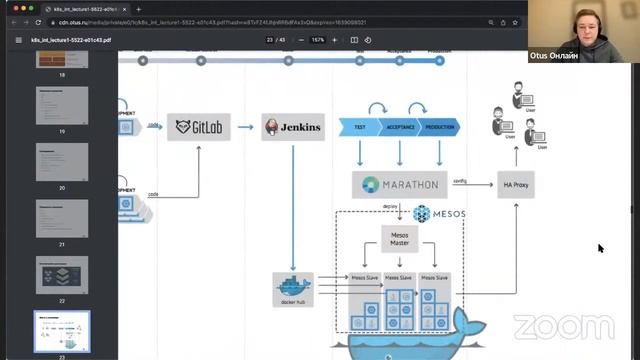Click the ACCEPTANCE pipeline stage arrow
The image size is (640, 360).
pyautogui.click(x=400, y=127)
